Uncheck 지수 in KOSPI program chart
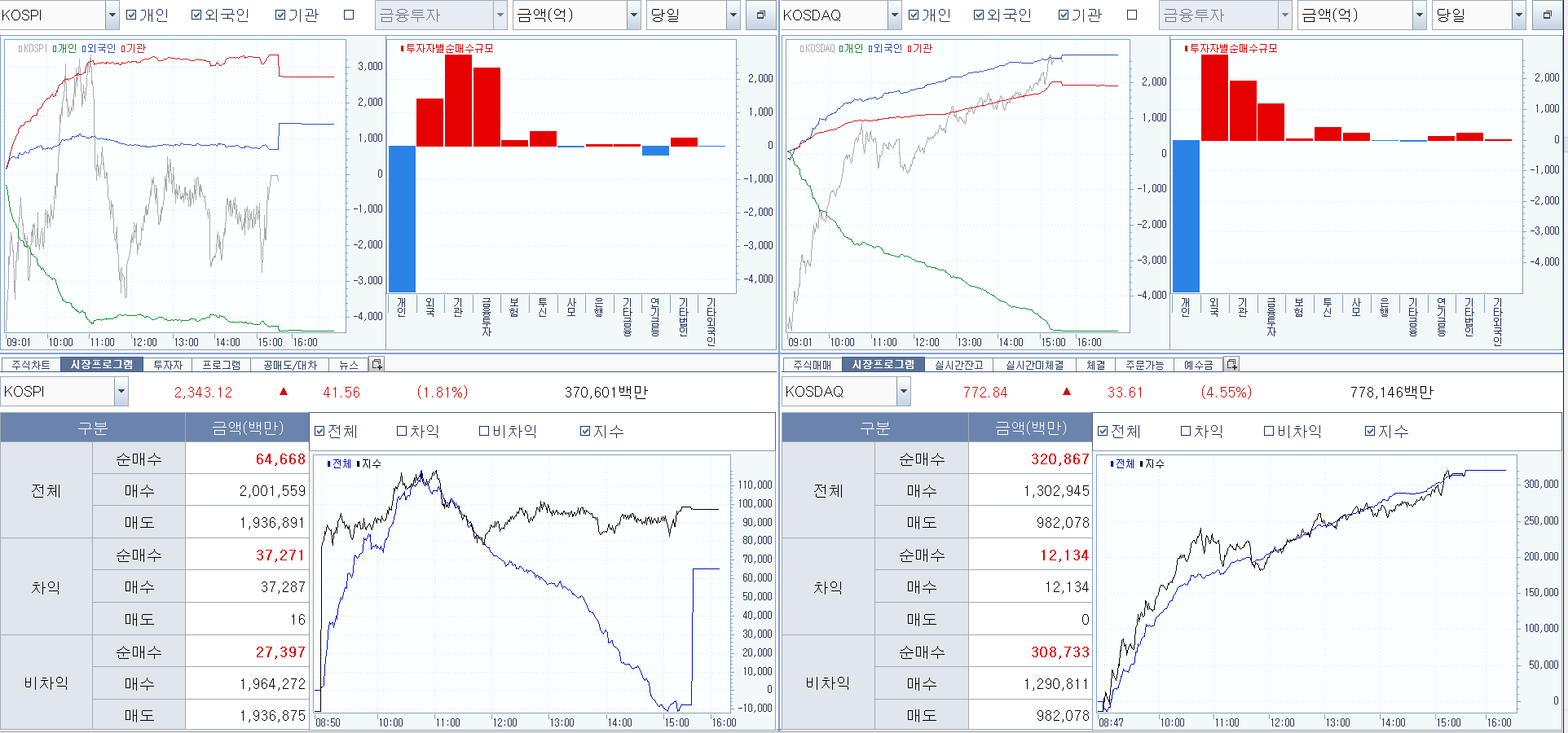 (585, 431)
